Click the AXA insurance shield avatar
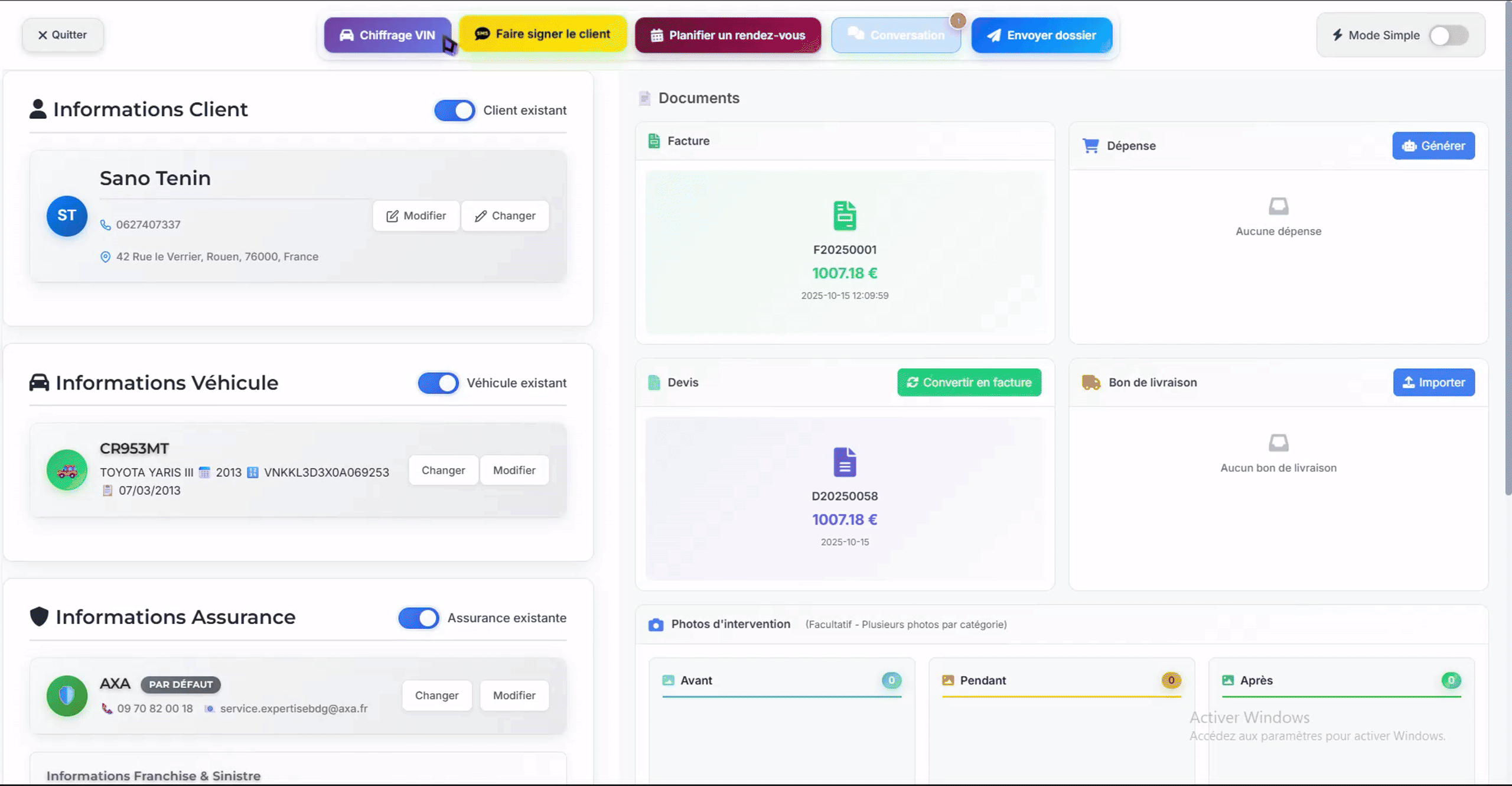Viewport: 1512px width, 786px height. [x=67, y=696]
